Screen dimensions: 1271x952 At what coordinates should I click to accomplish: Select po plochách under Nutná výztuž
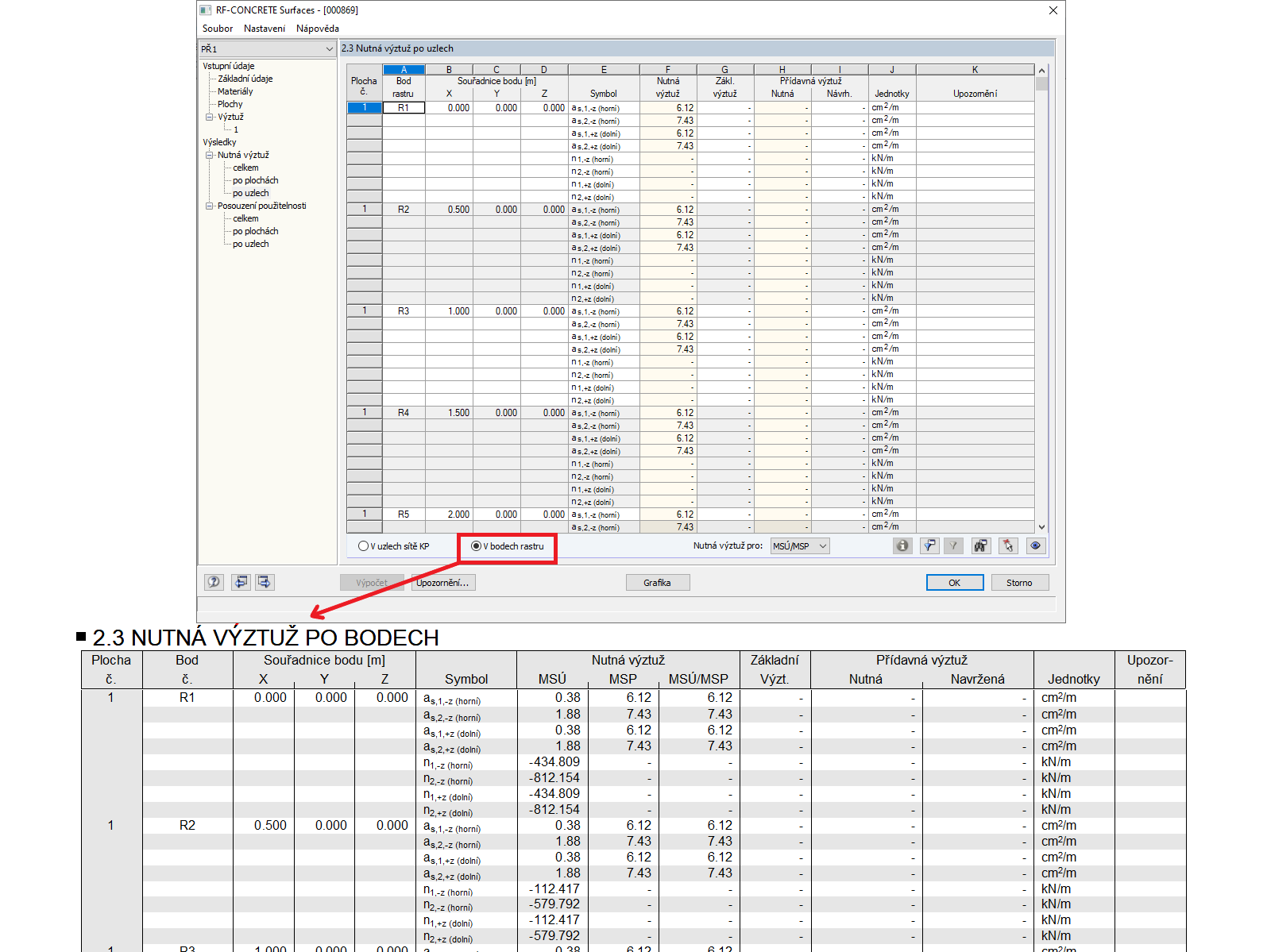(x=256, y=180)
